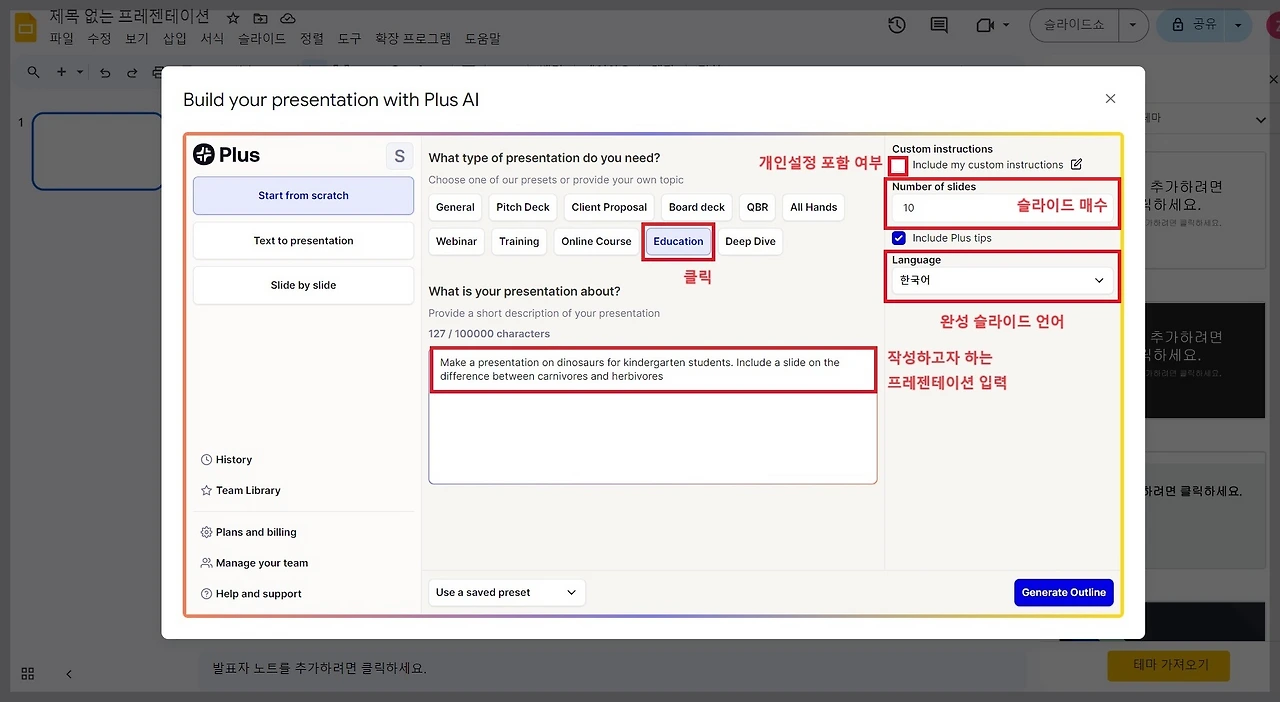Open the 파일 menu
Image resolution: width=1280 pixels, height=702 pixels.
[x=61, y=39]
